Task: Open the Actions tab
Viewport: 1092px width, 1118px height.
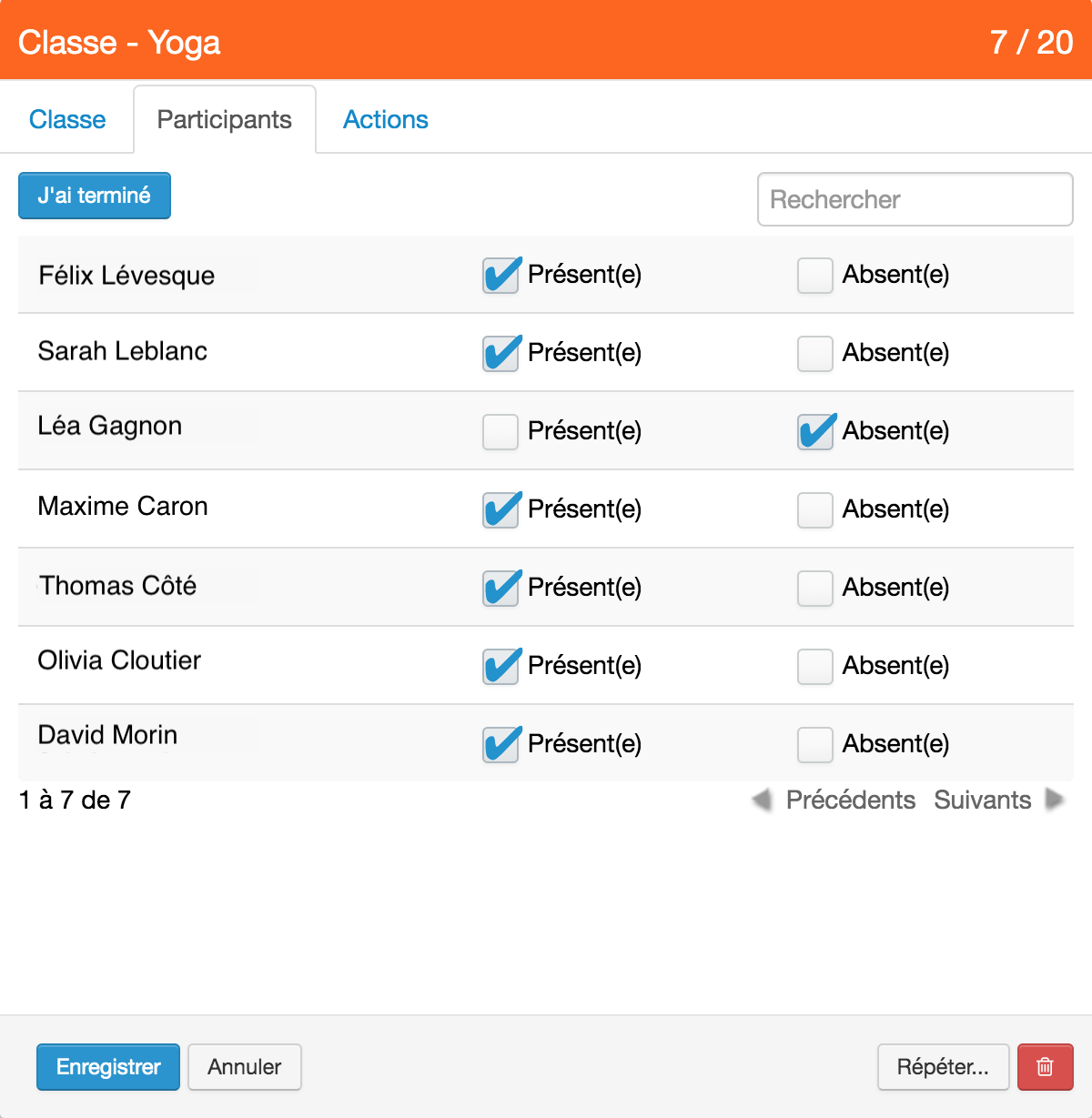Action: coord(386,119)
